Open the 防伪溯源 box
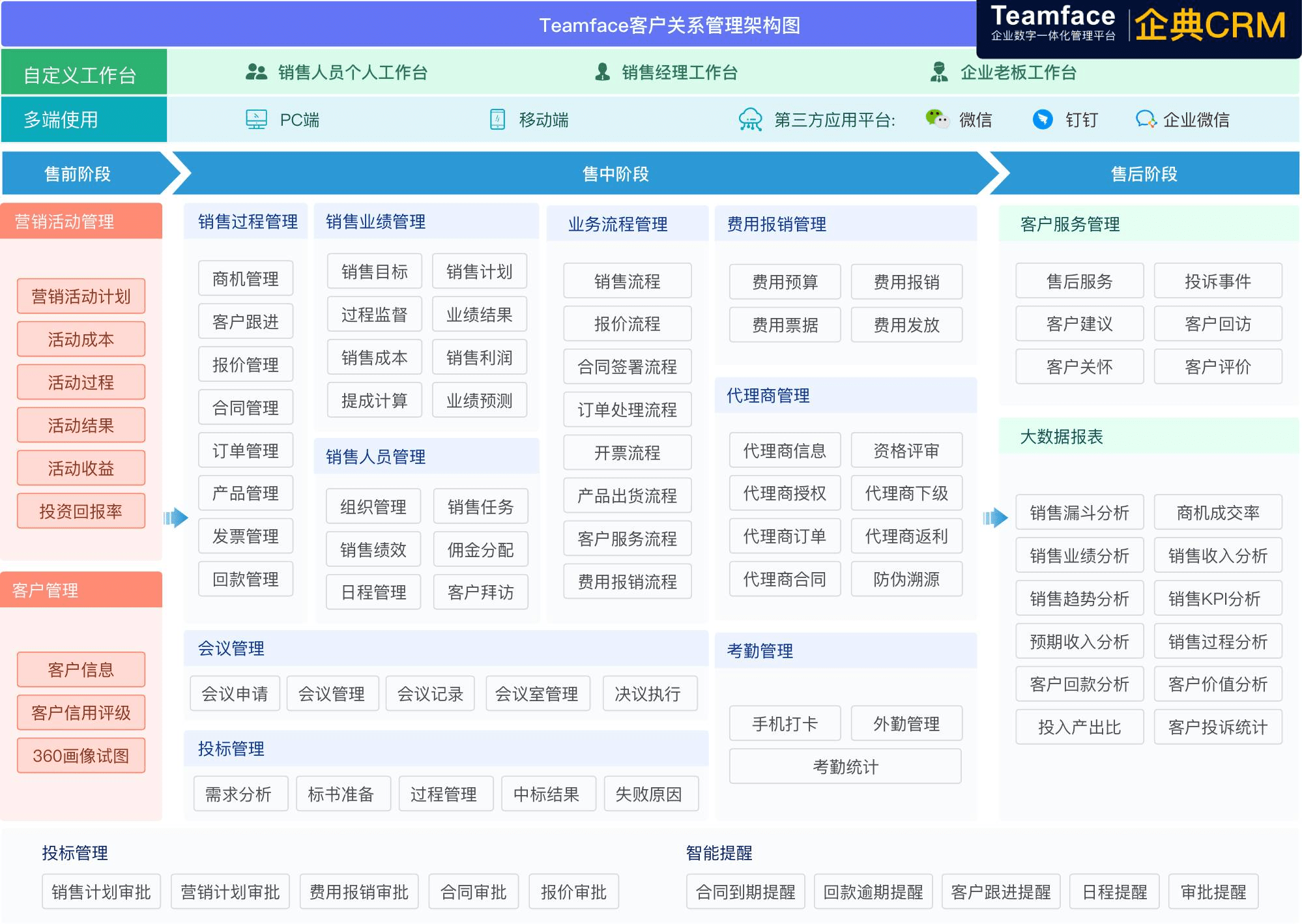The height and width of the screenshot is (924, 1302). click(906, 579)
